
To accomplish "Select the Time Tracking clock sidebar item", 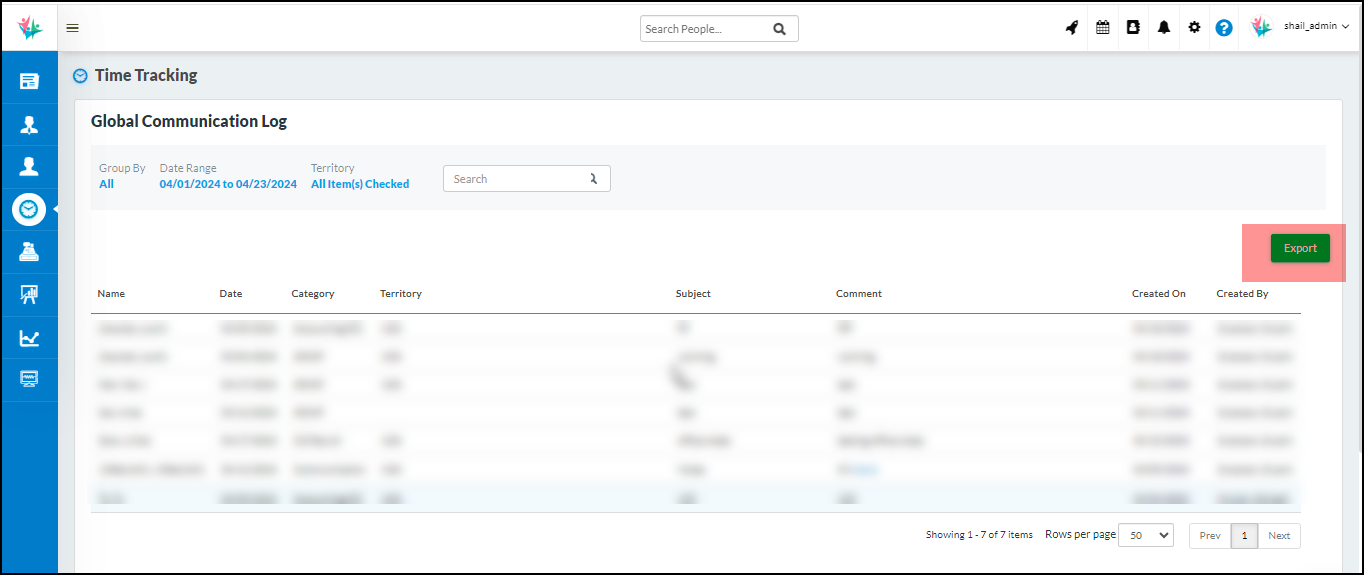I will [x=29, y=209].
